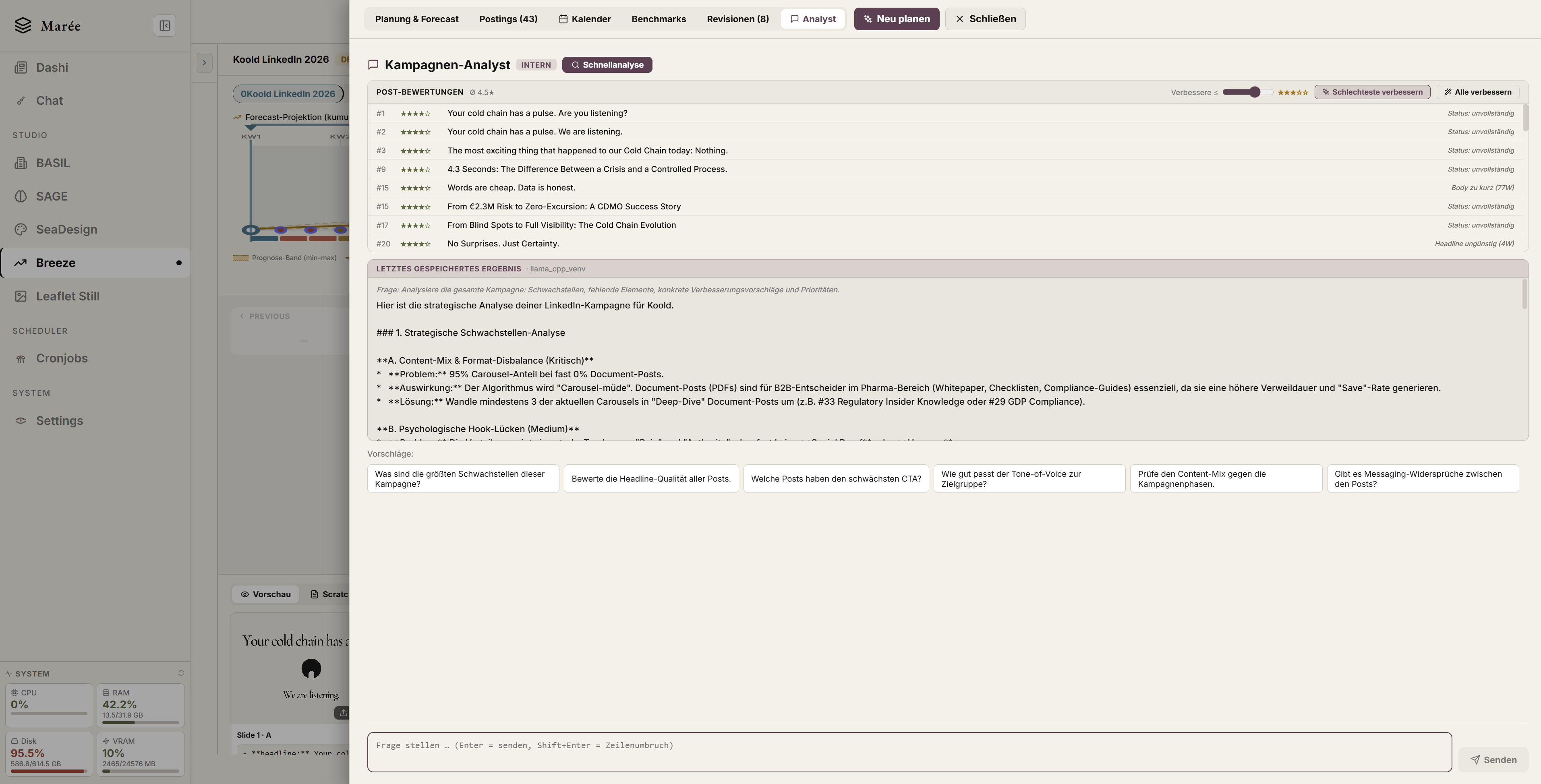Click the saved result scrollbar

pos(1525,294)
